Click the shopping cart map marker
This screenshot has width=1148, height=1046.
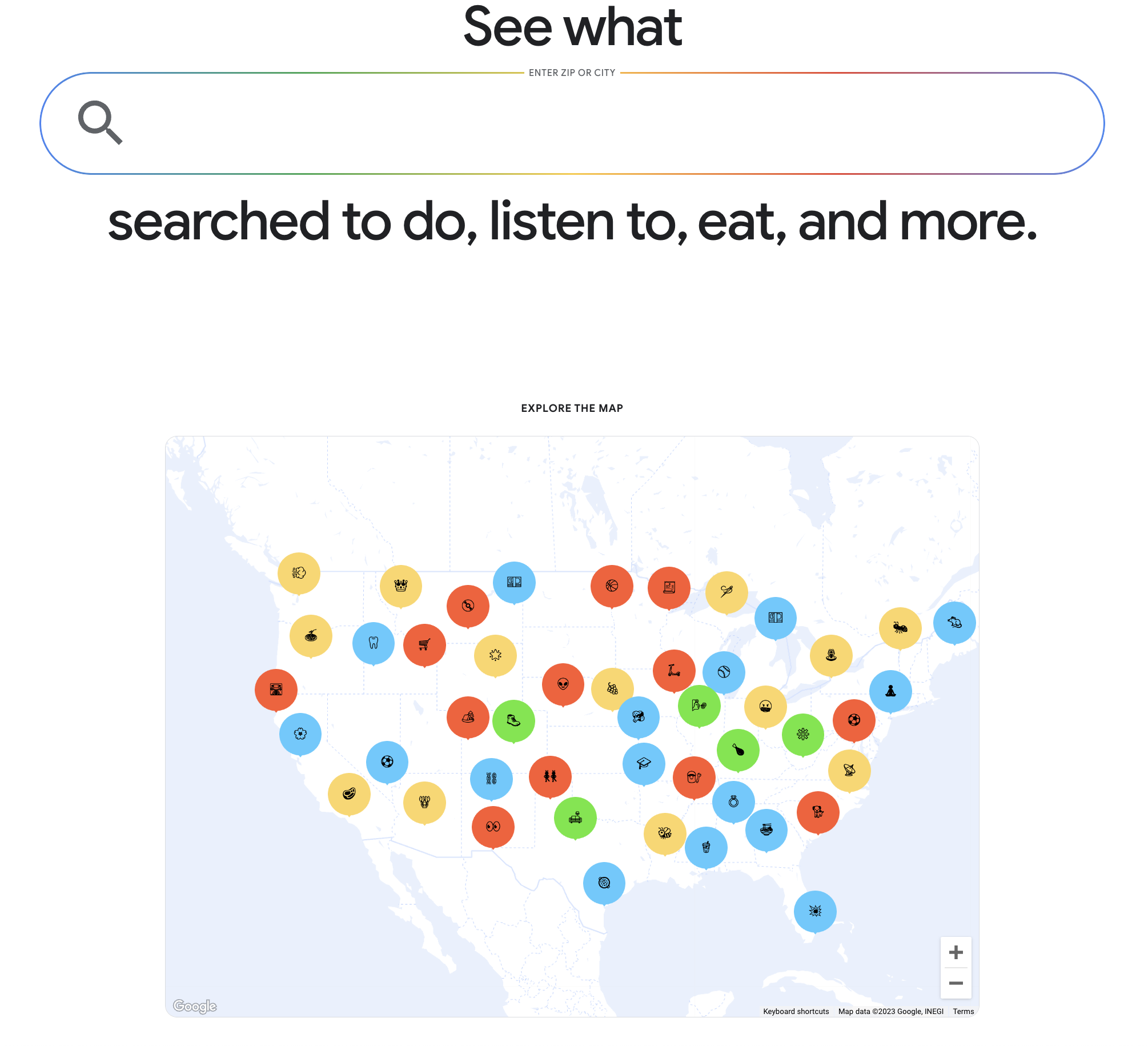coord(424,645)
